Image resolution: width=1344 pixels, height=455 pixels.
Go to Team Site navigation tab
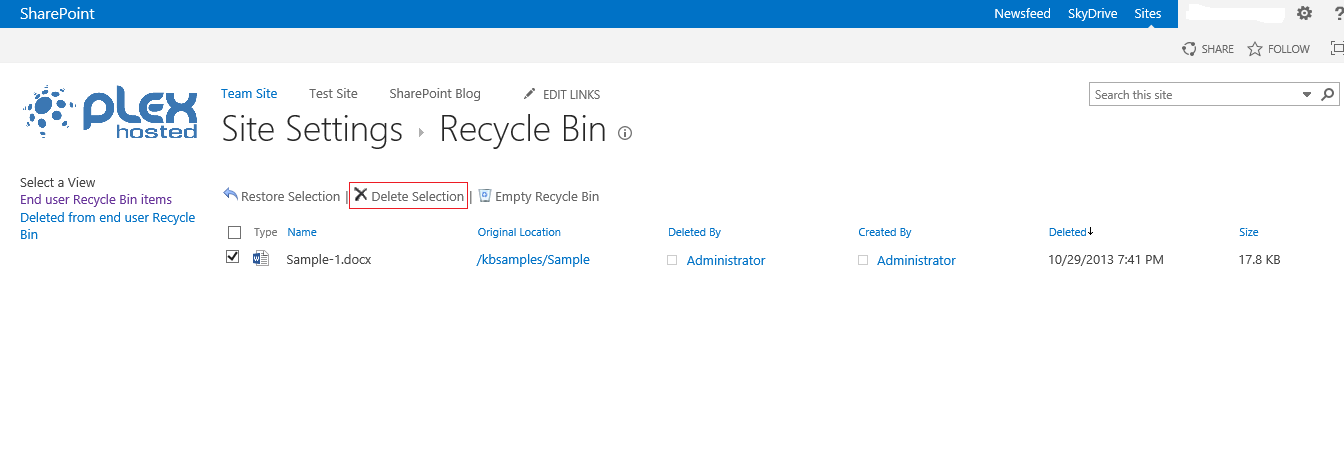[x=249, y=93]
